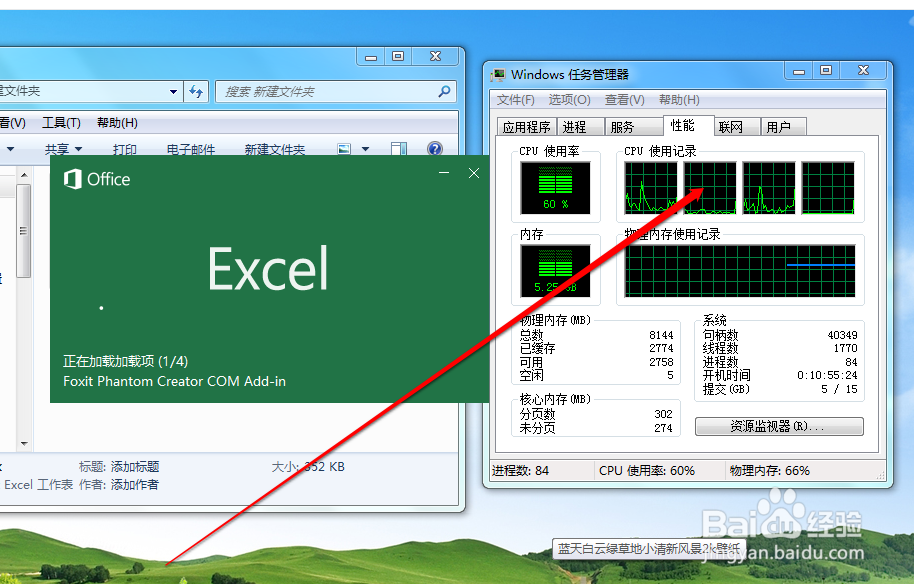Click the third CPU history graph

768,188
